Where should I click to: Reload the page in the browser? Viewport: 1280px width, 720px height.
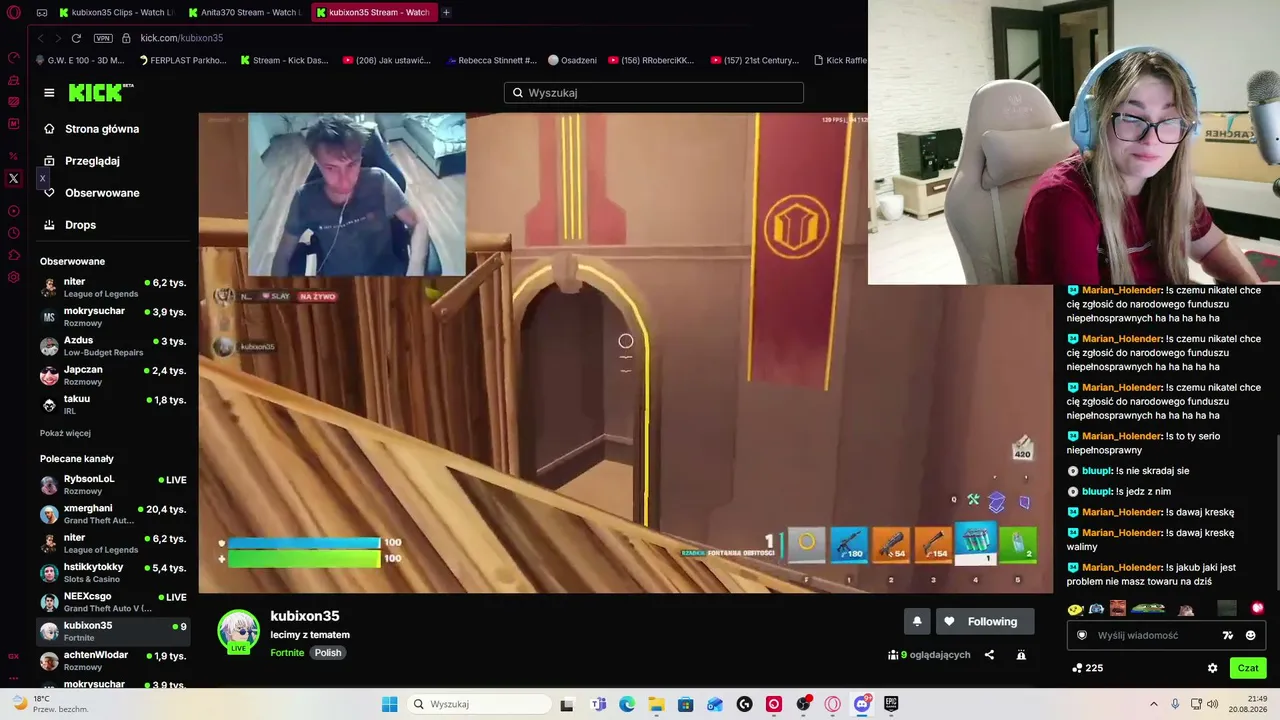(76, 38)
